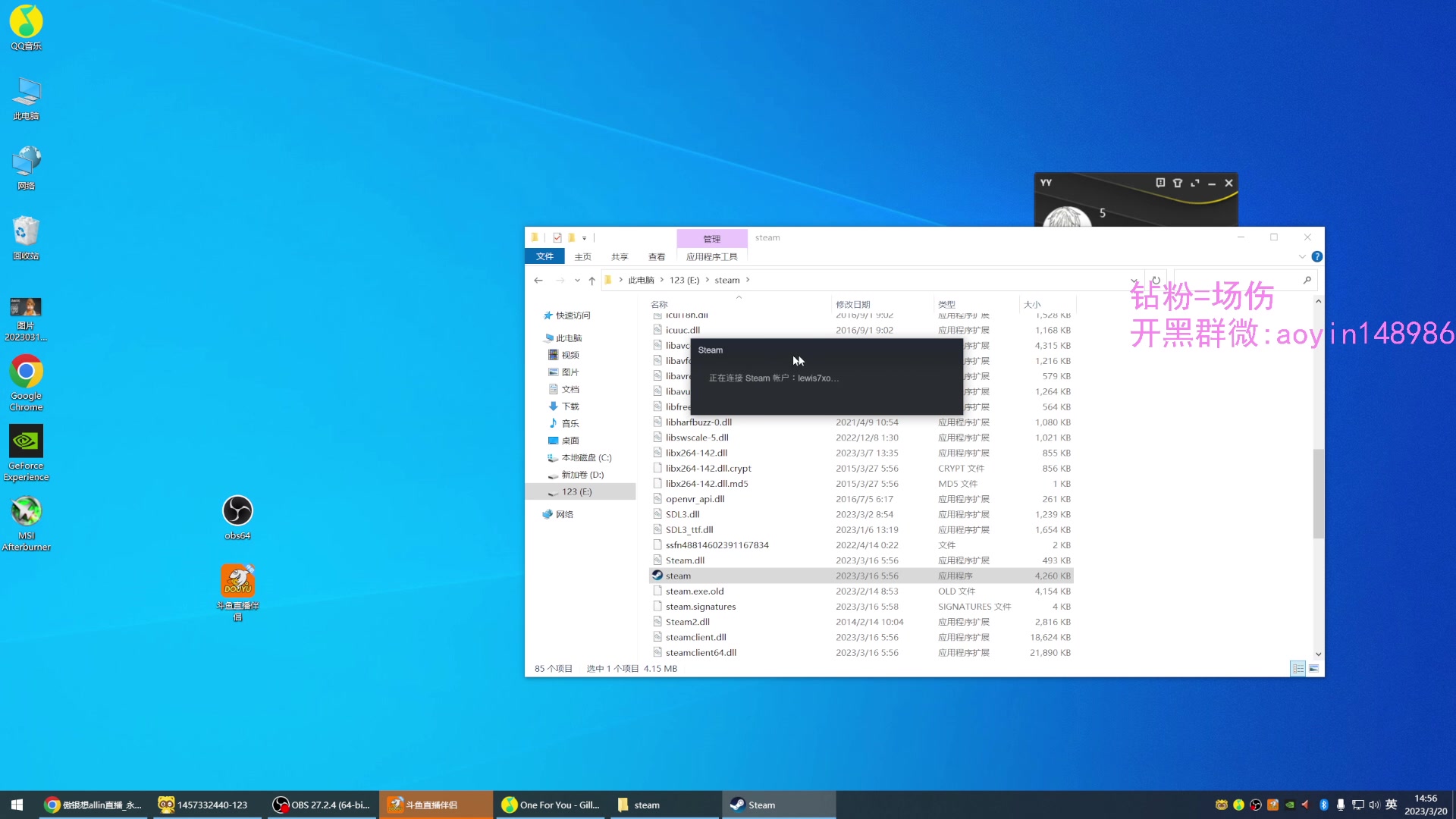Select 快速访问 in navigation pane
The height and width of the screenshot is (819, 1456).
pos(573,315)
